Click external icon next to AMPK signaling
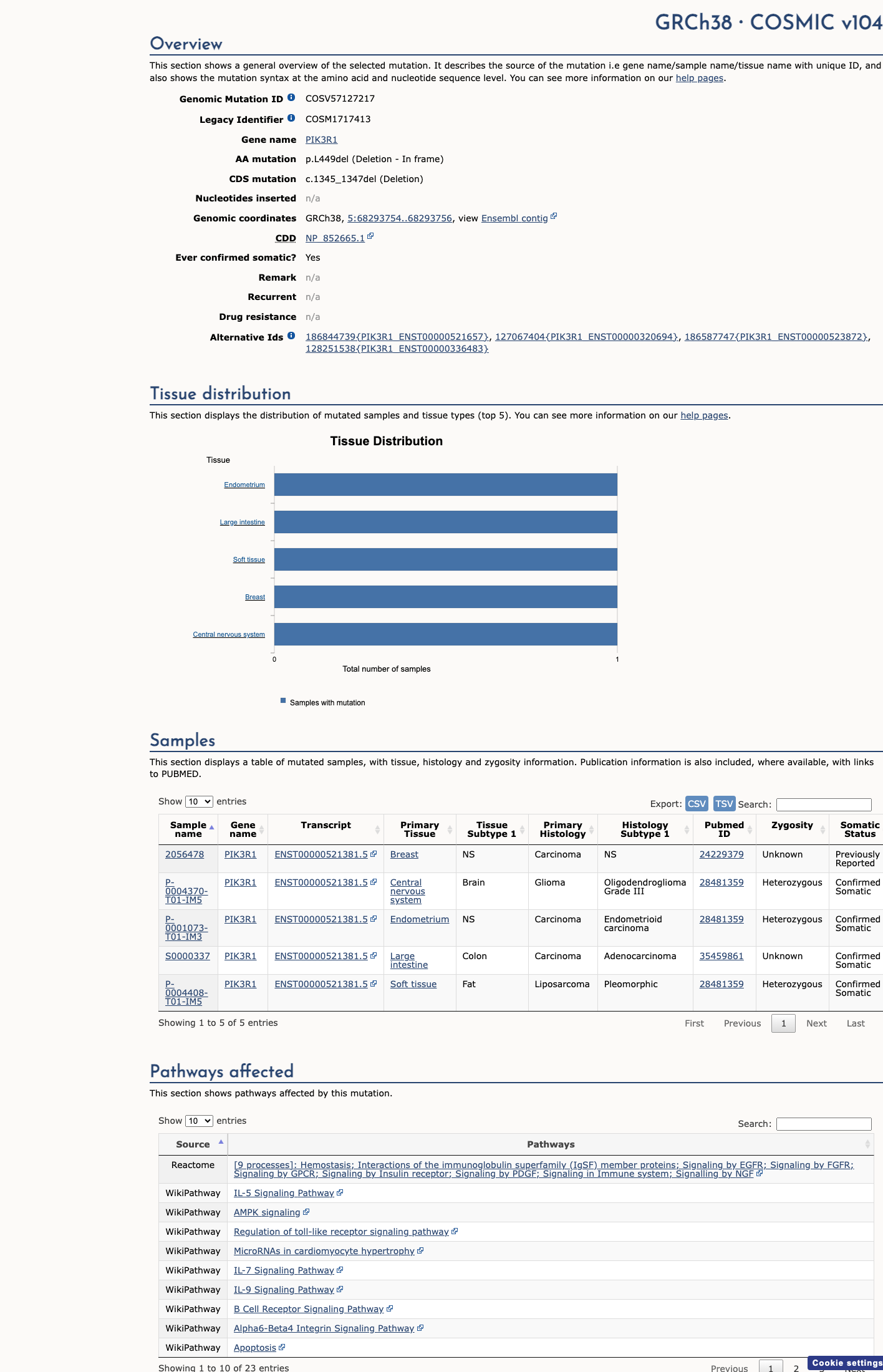Viewport: 883px width, 1372px height. coord(306,1212)
